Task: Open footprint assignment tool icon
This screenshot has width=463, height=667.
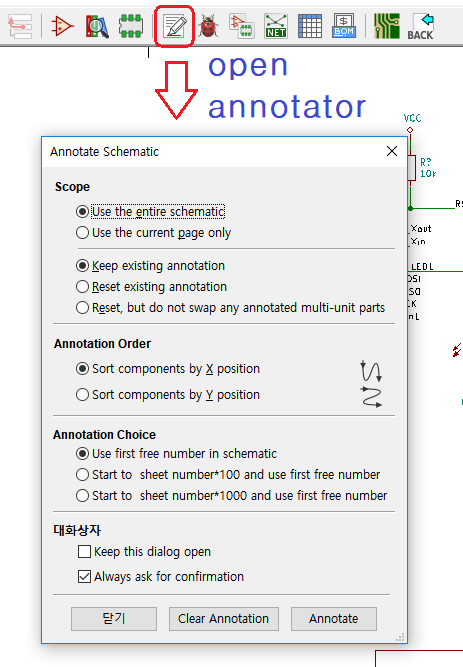Action: pos(242,26)
